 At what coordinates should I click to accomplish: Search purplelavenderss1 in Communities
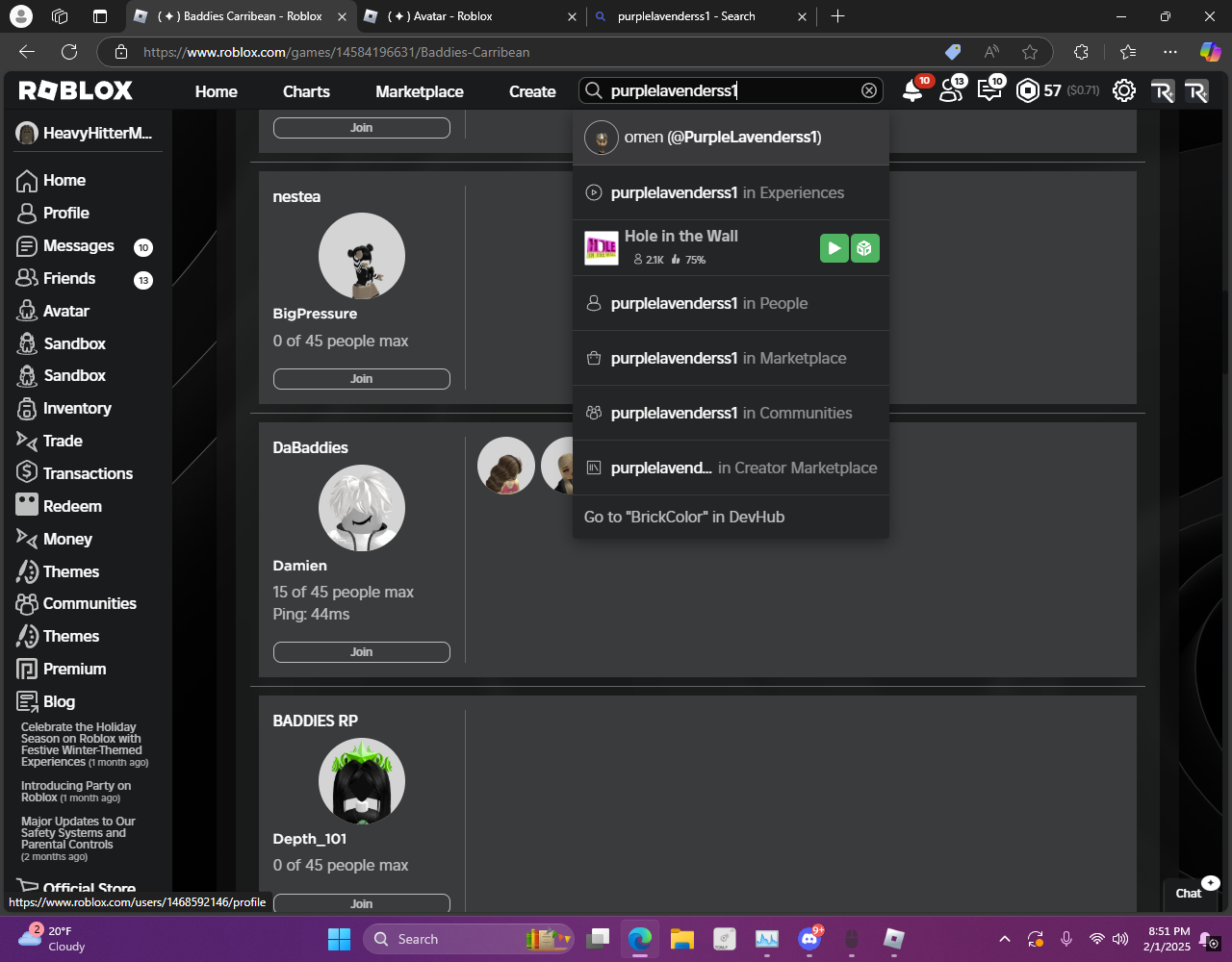coord(731,413)
